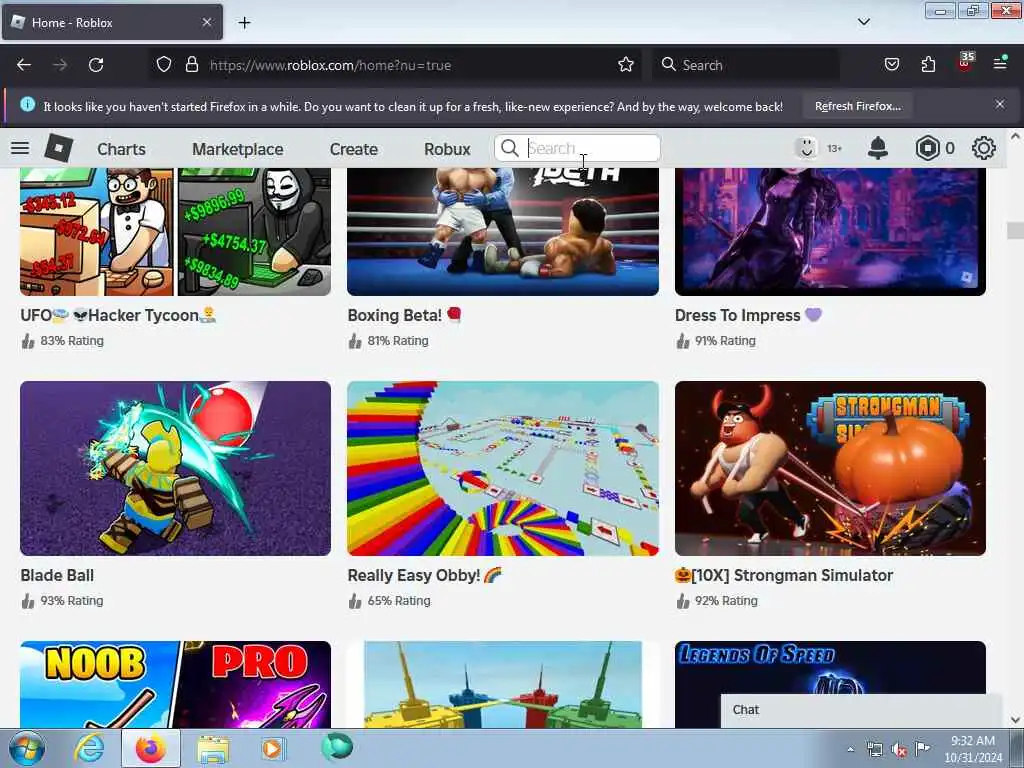
Task: Open Firefox tracking protection shield
Action: pos(164,65)
